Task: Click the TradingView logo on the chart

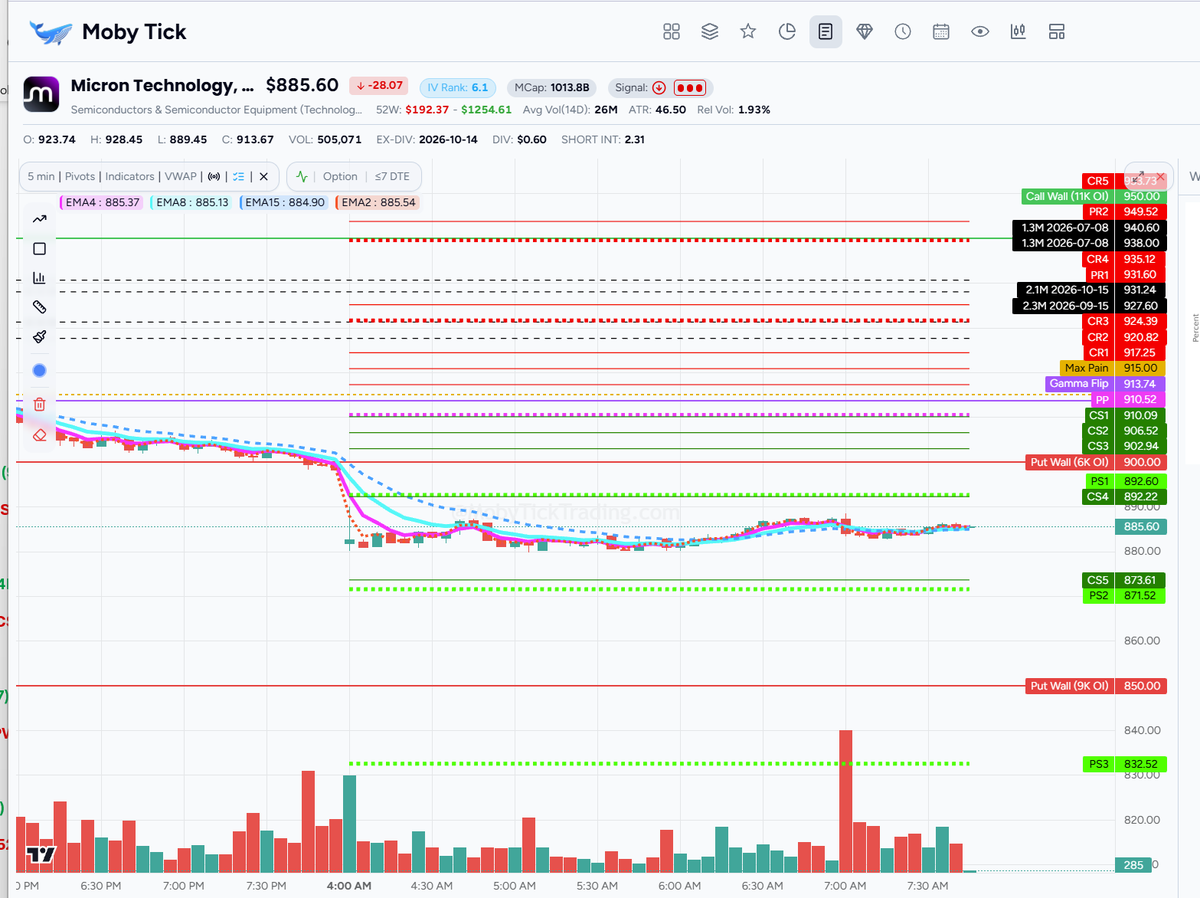Action: click(40, 855)
